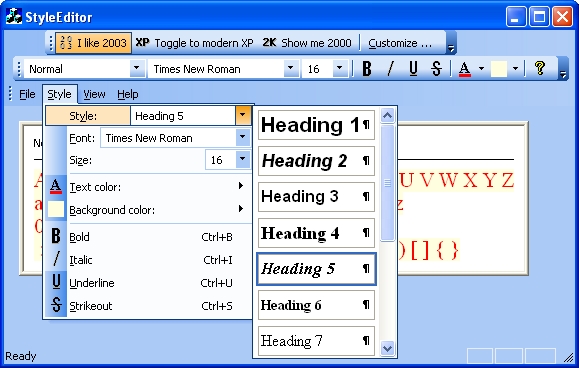
Task: Choose the Heading 4 style
Action: [316, 233]
